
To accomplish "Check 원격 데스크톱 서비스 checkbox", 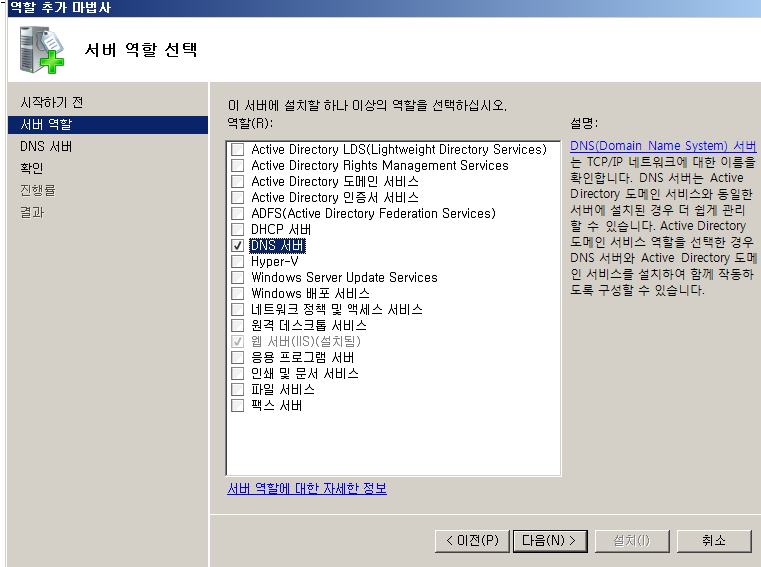I will point(237,325).
